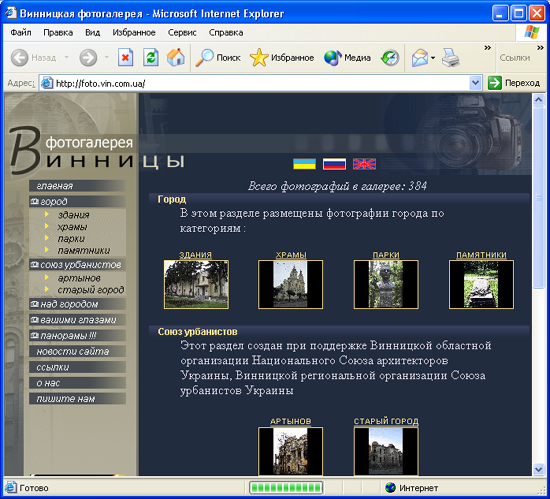Open the Храмы church thumbnail
The height and width of the screenshot is (499, 550).
290,284
